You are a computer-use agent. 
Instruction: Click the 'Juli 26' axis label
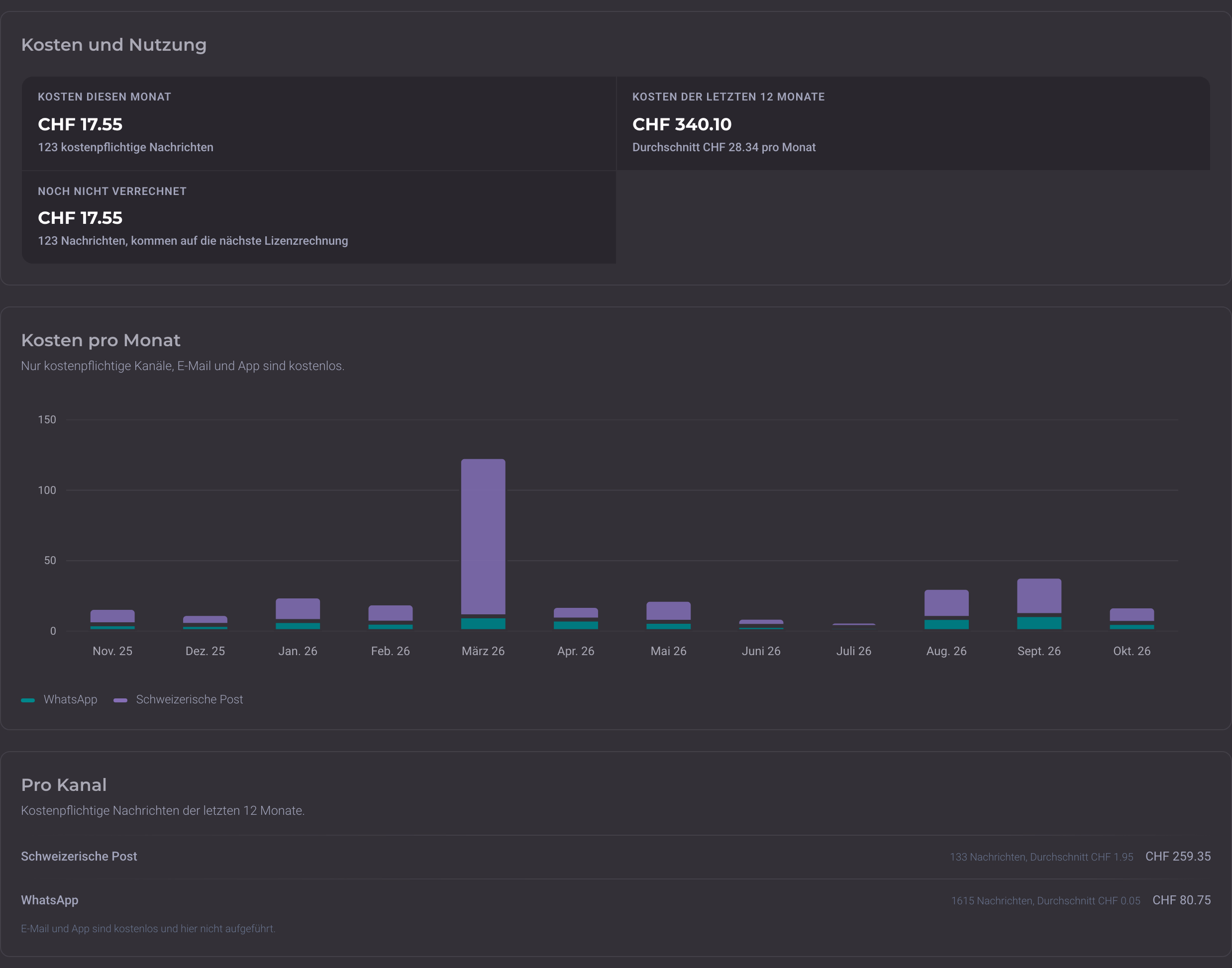click(854, 651)
